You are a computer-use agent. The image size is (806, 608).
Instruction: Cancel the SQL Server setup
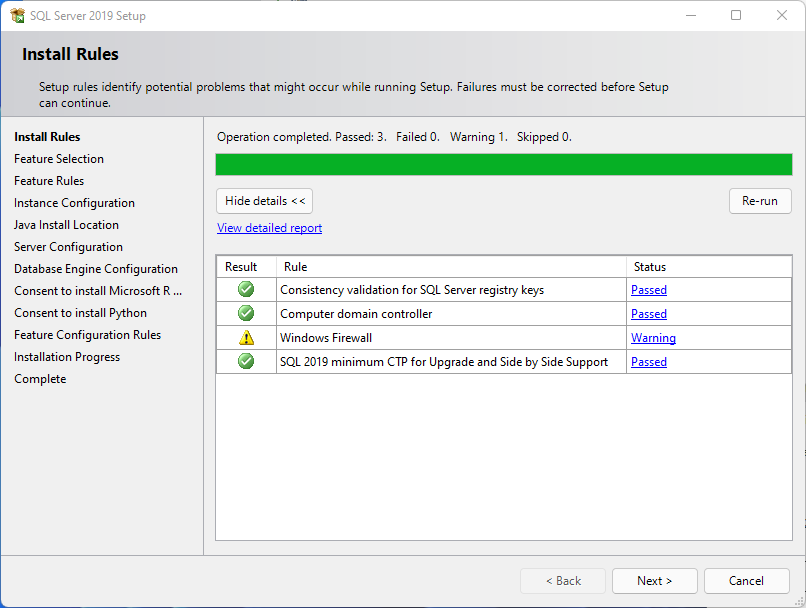pyautogui.click(x=746, y=581)
